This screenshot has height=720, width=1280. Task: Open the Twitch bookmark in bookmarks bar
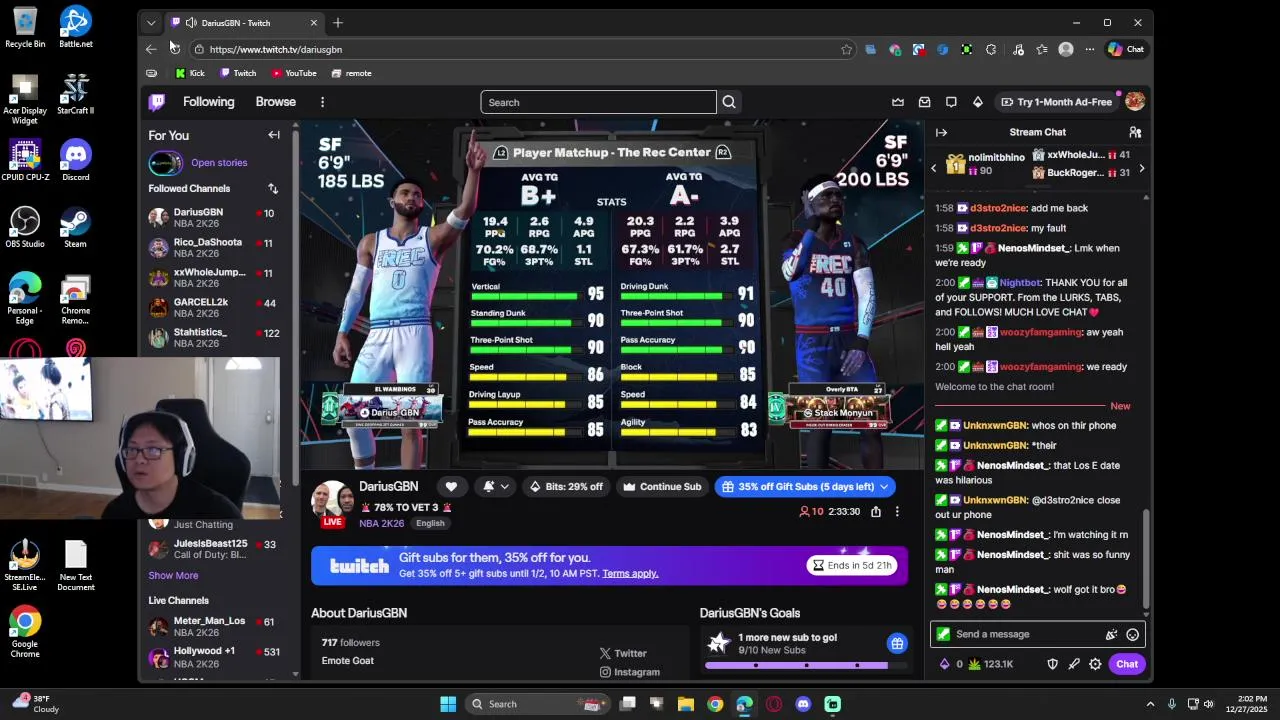tap(238, 73)
